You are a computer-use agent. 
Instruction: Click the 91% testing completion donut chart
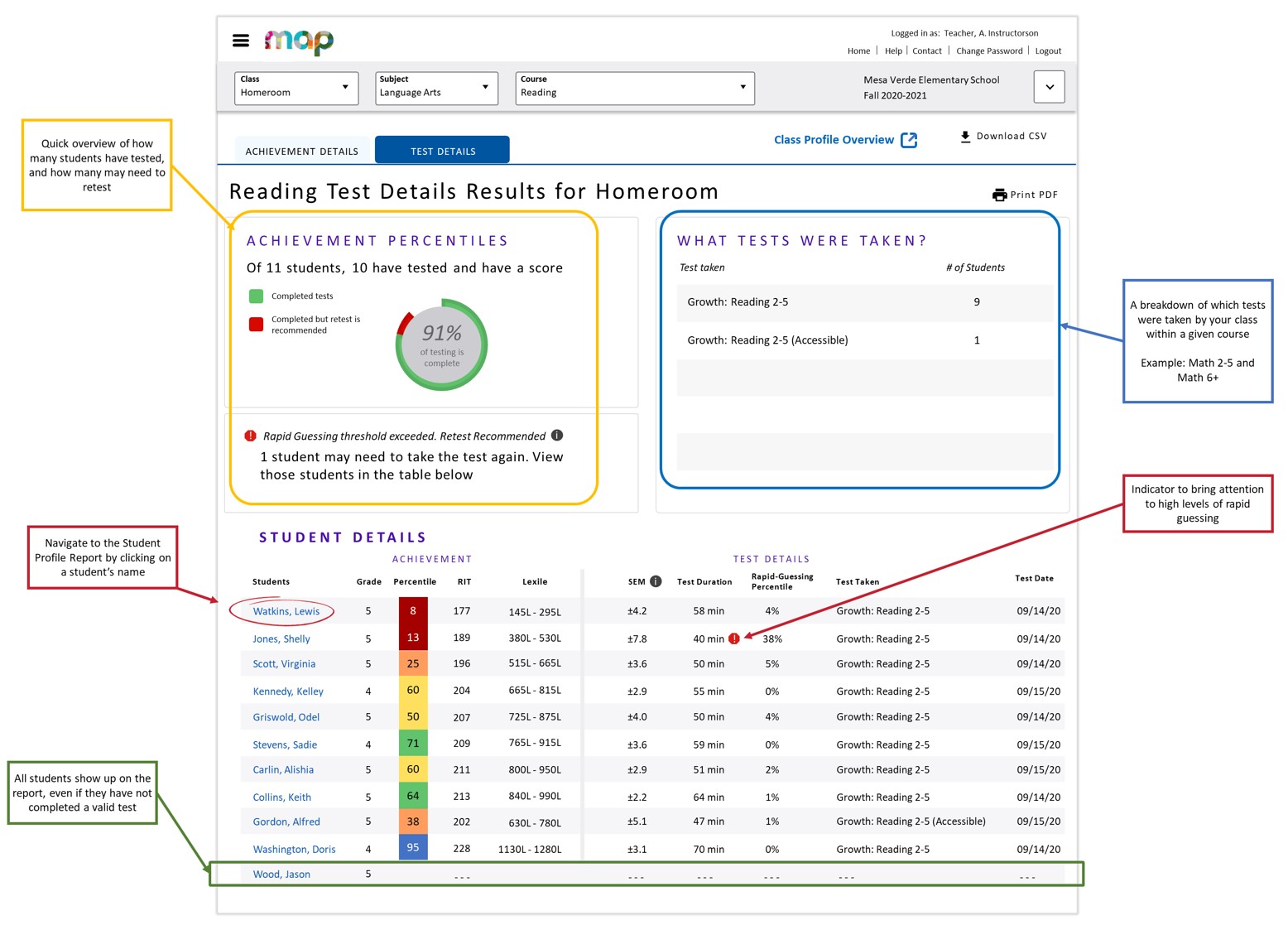point(441,342)
